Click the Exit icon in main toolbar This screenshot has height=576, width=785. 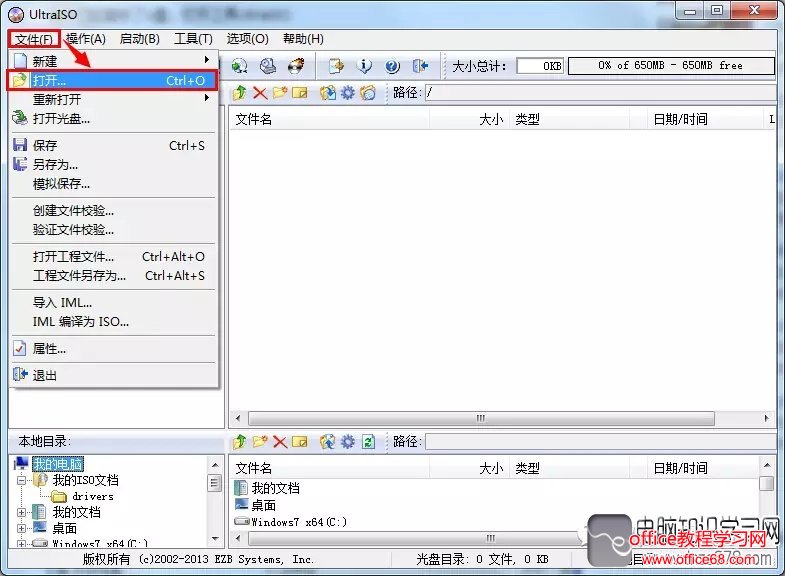420,66
